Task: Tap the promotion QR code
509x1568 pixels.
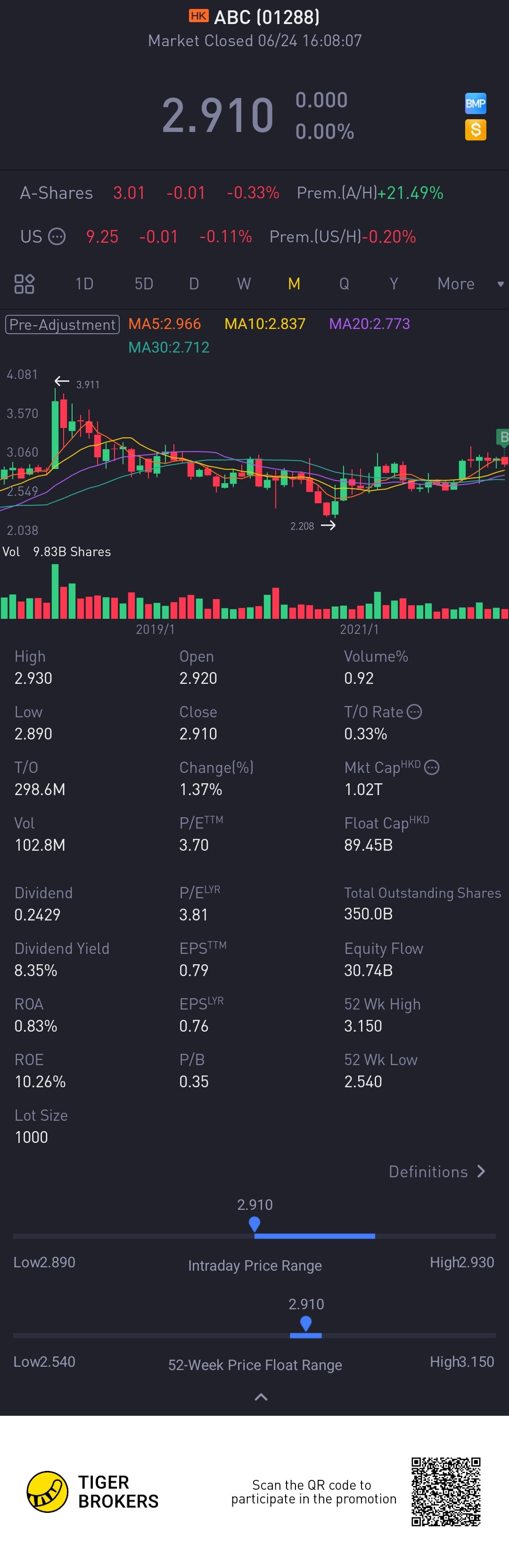Action: click(446, 1491)
